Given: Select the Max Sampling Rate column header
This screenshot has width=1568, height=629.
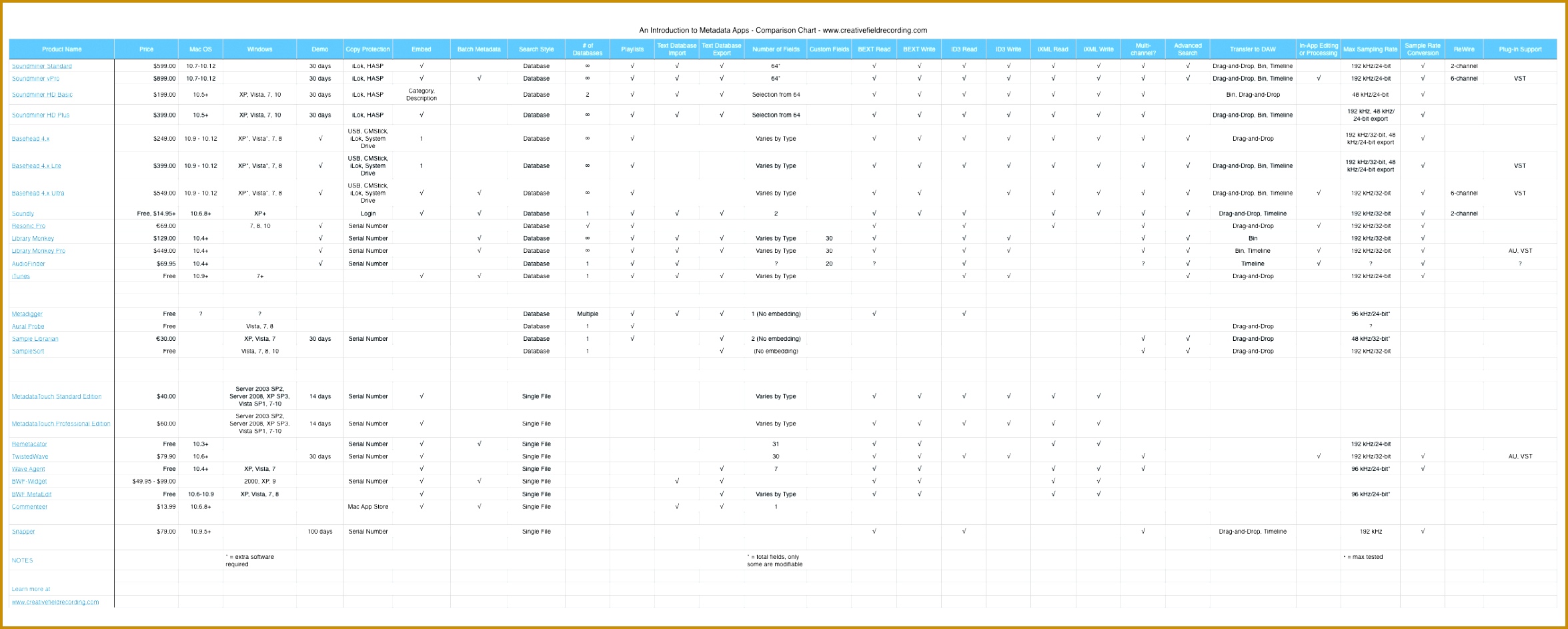Looking at the screenshot, I should point(1371,49).
